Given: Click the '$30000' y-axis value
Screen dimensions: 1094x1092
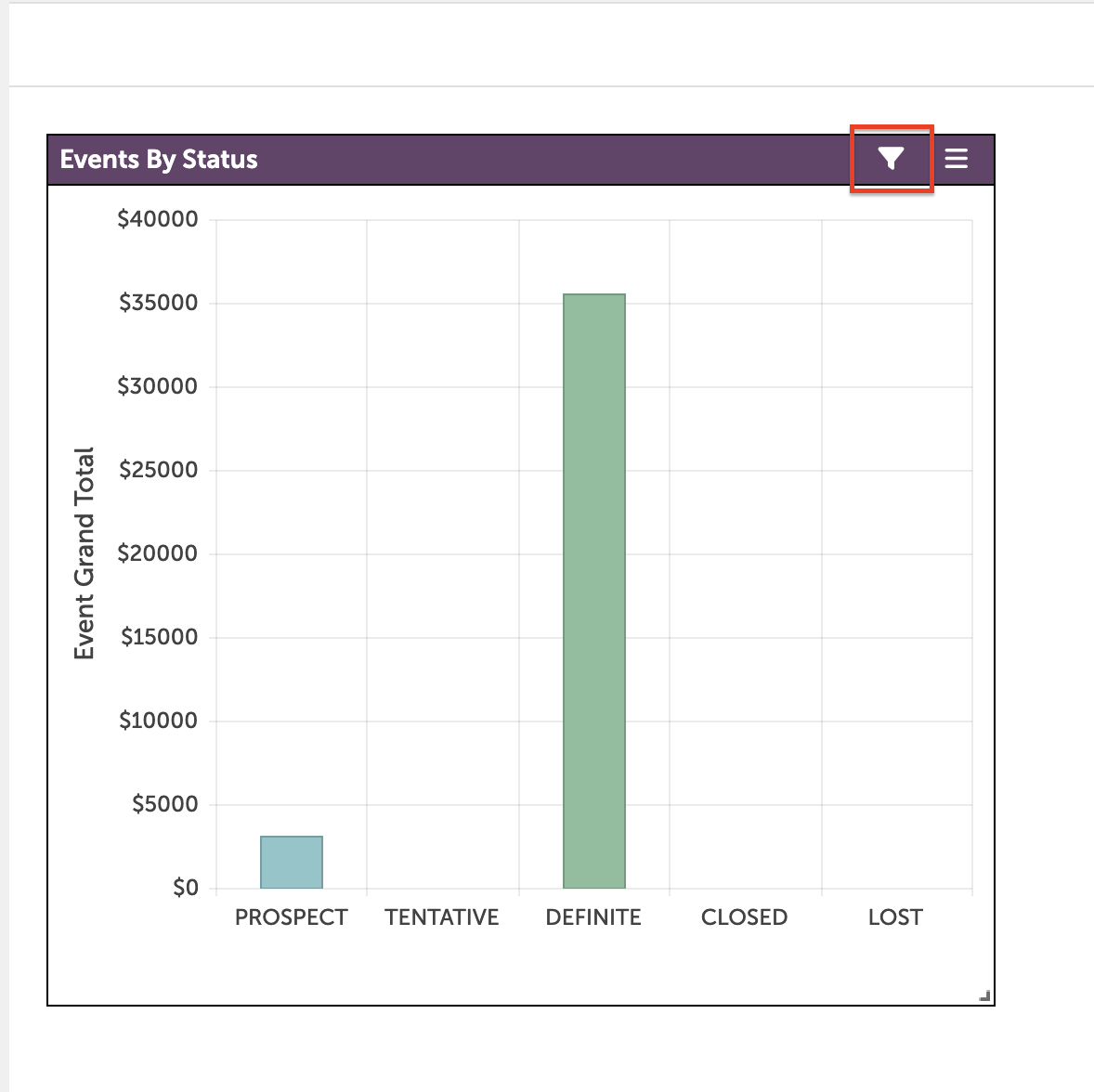Looking at the screenshot, I should 158,386.
